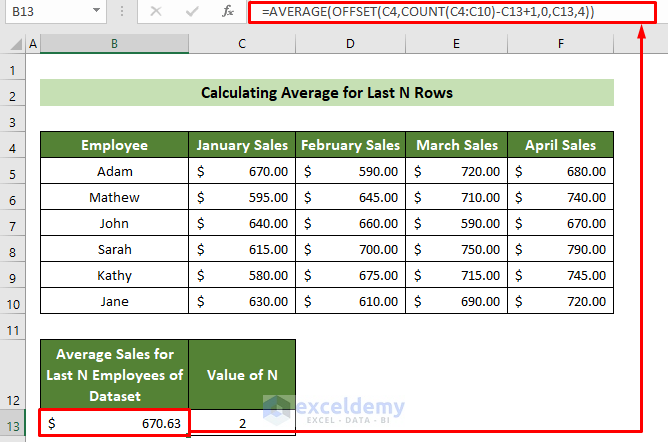Click the Insert Function fx icon

229,12
